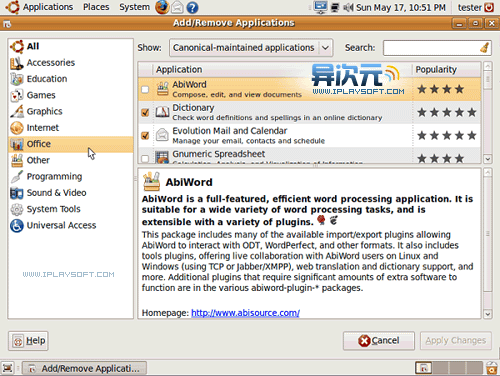Select the System Tools category label
Image resolution: width=500 pixels, height=376 pixels.
coord(54,209)
